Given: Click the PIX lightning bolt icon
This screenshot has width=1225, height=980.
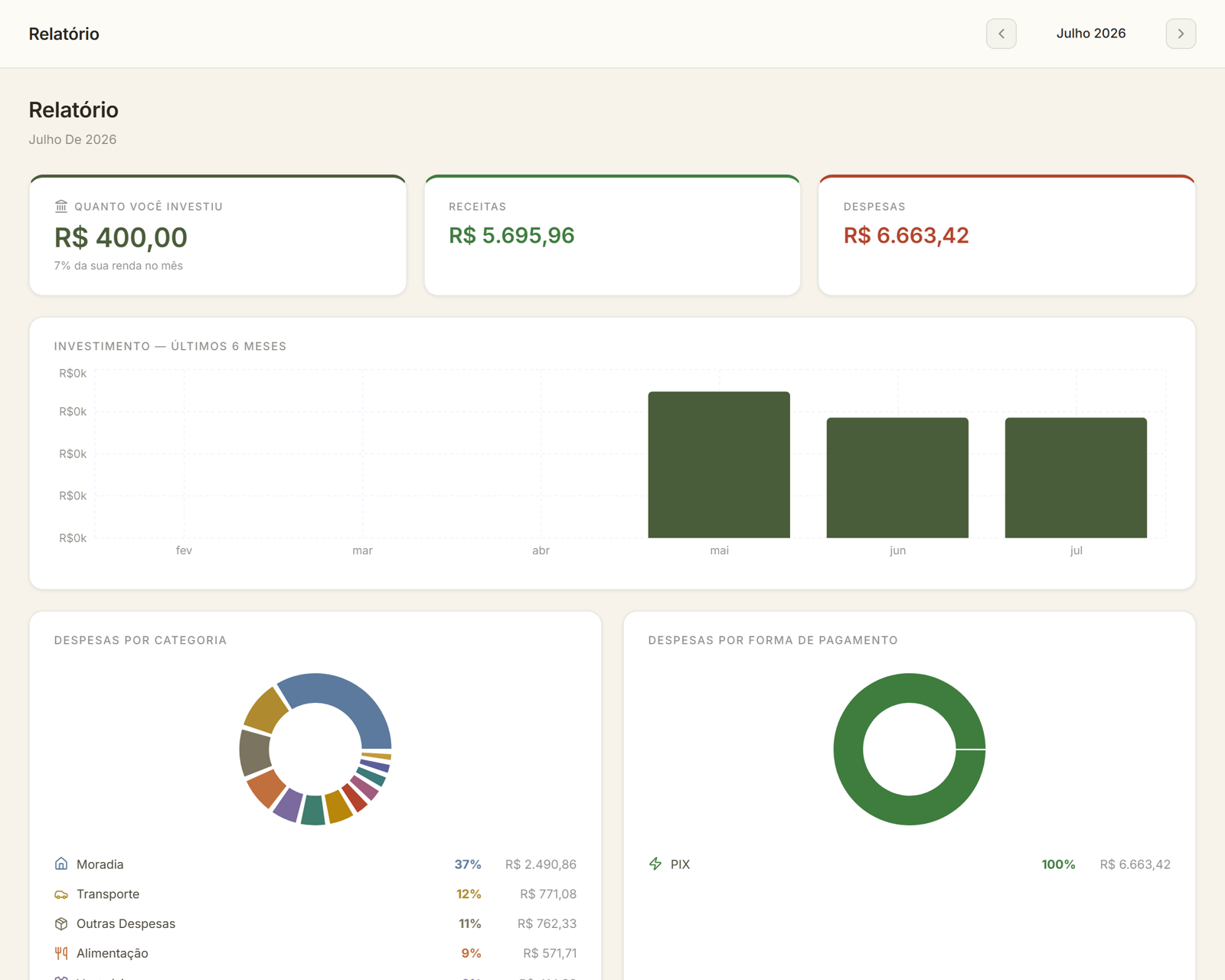Looking at the screenshot, I should 655,864.
